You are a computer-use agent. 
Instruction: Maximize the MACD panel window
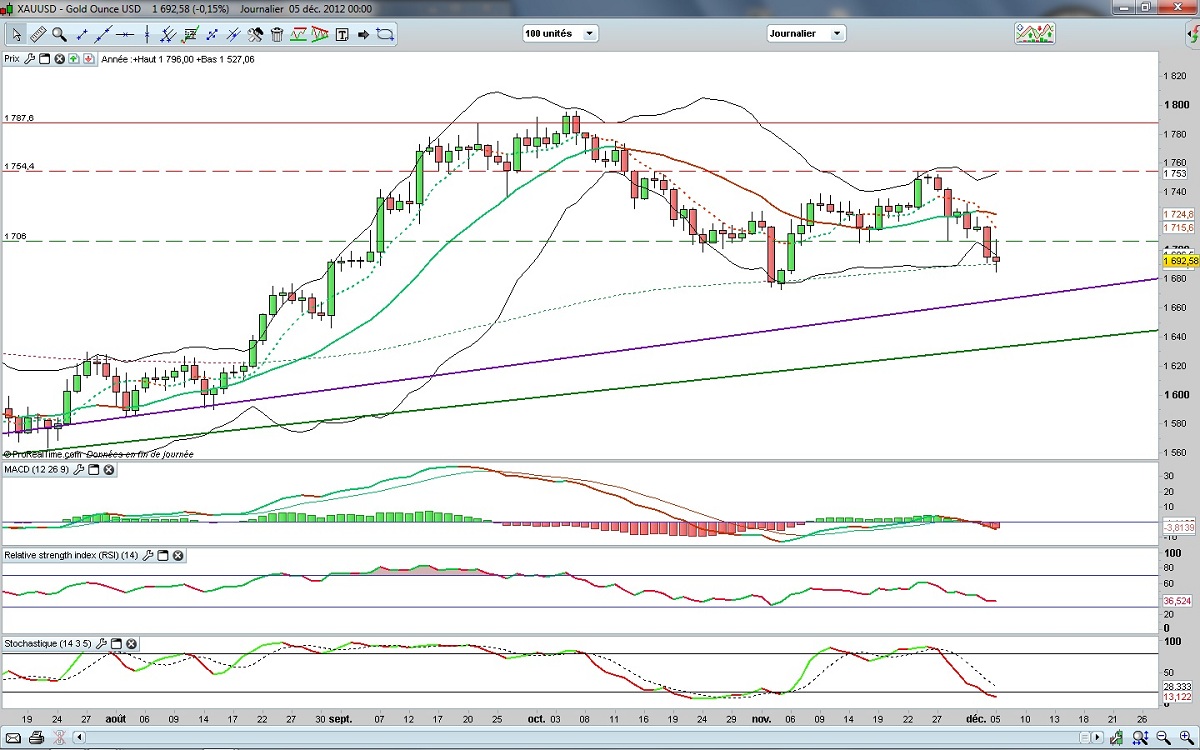tap(94, 470)
